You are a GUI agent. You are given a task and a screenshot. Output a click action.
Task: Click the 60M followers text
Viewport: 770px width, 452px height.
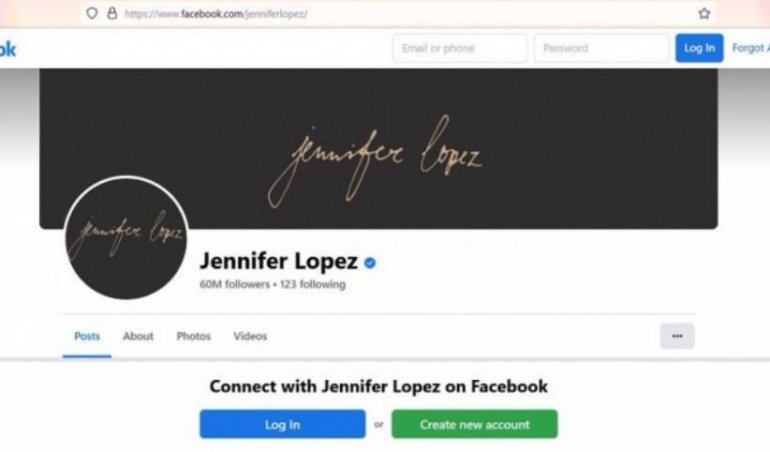tap(235, 284)
